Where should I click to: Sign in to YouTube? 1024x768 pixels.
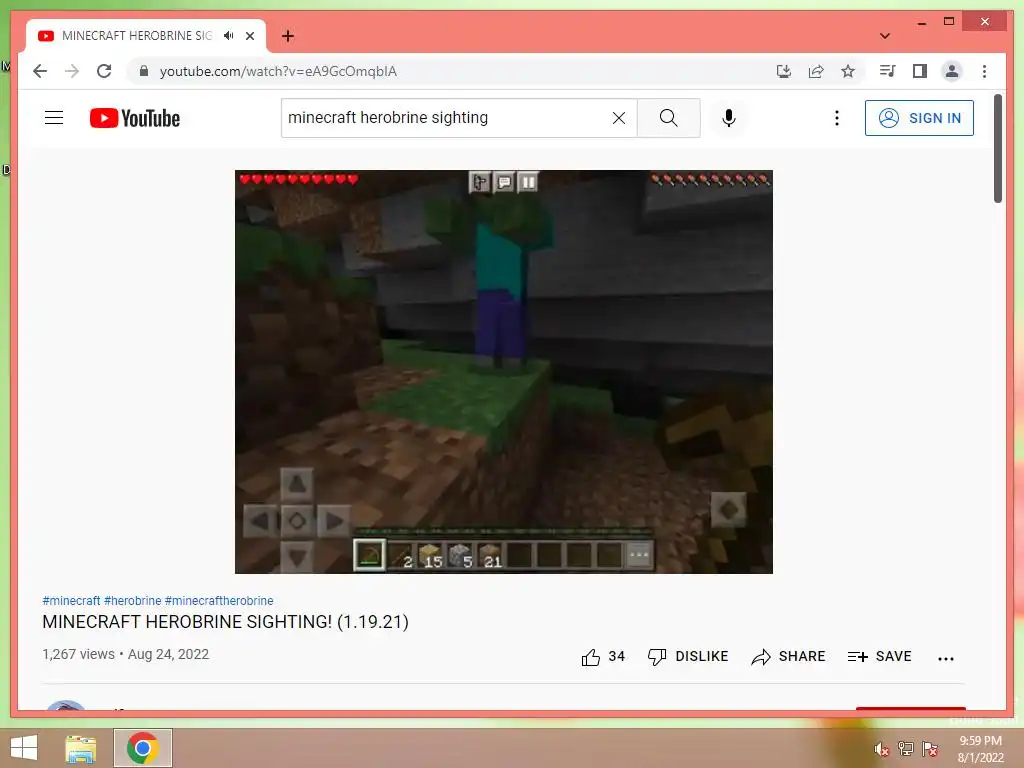coord(919,118)
